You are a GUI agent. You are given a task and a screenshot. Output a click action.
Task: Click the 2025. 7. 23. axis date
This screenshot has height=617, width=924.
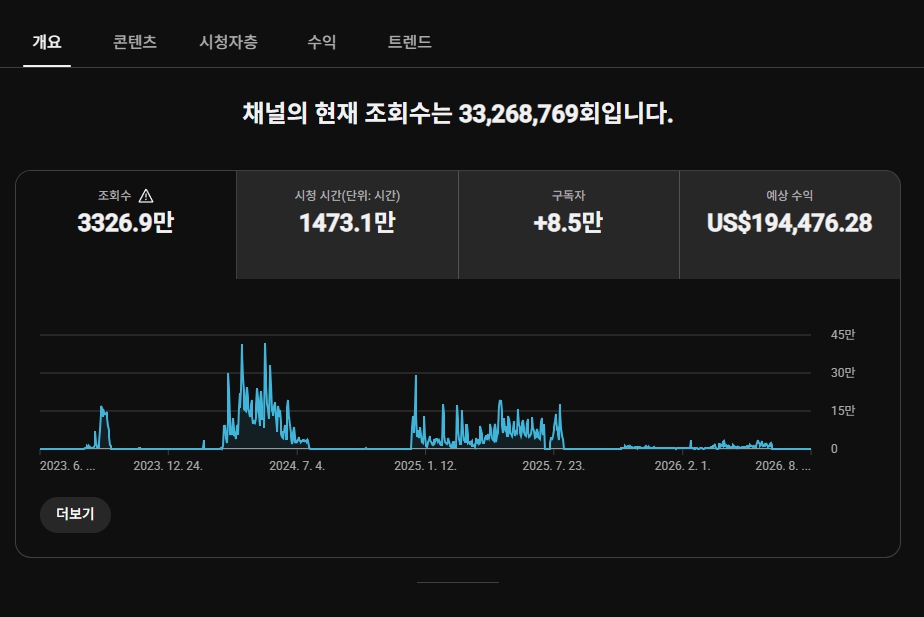[553, 466]
